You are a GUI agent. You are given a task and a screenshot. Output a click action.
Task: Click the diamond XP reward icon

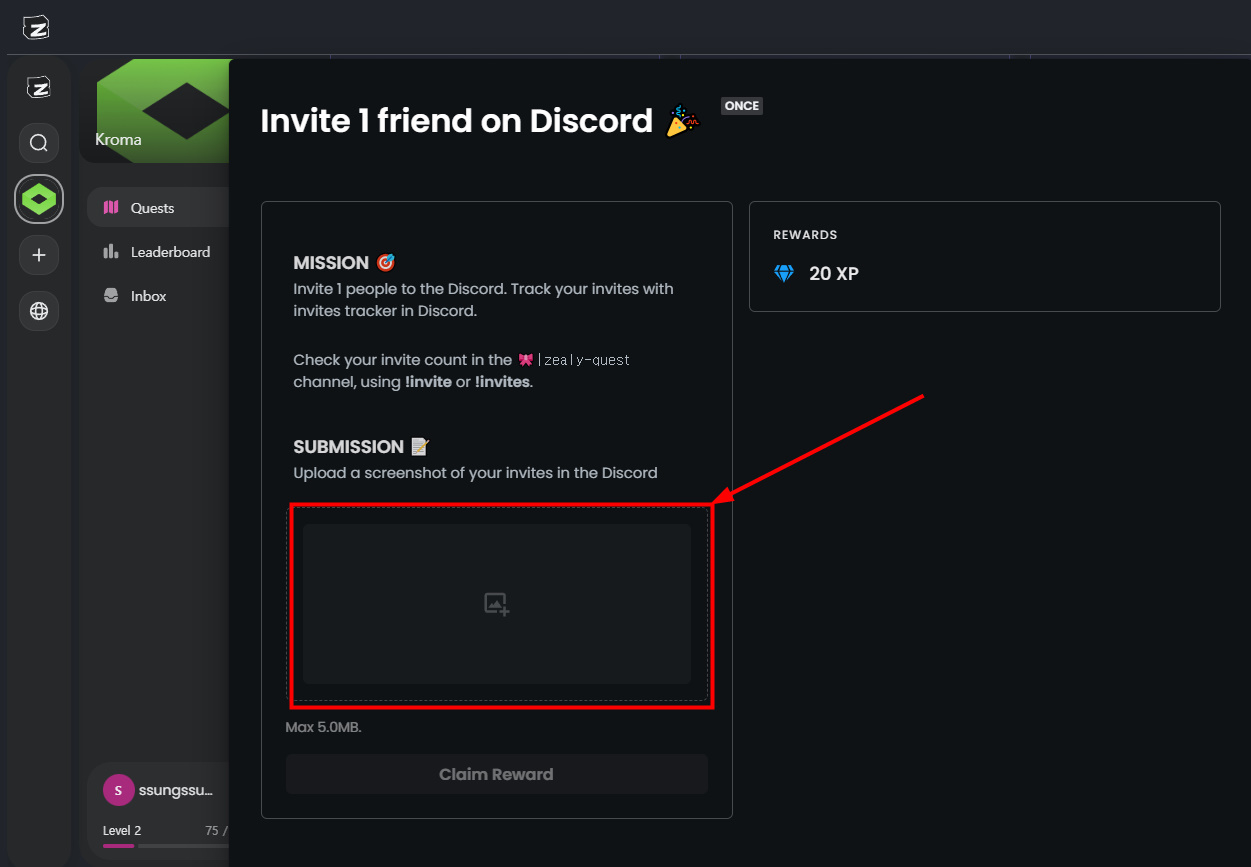[x=784, y=273]
